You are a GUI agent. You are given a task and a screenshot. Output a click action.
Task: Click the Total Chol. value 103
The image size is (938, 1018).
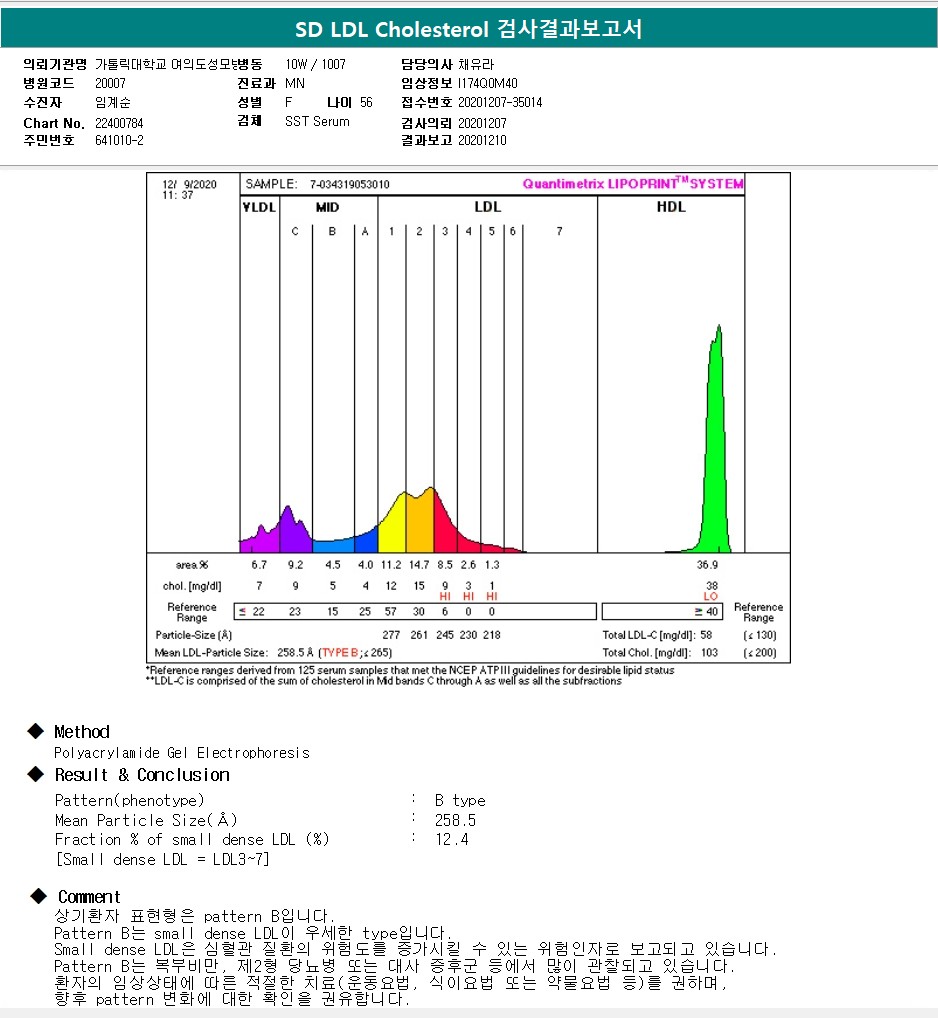pos(710,652)
